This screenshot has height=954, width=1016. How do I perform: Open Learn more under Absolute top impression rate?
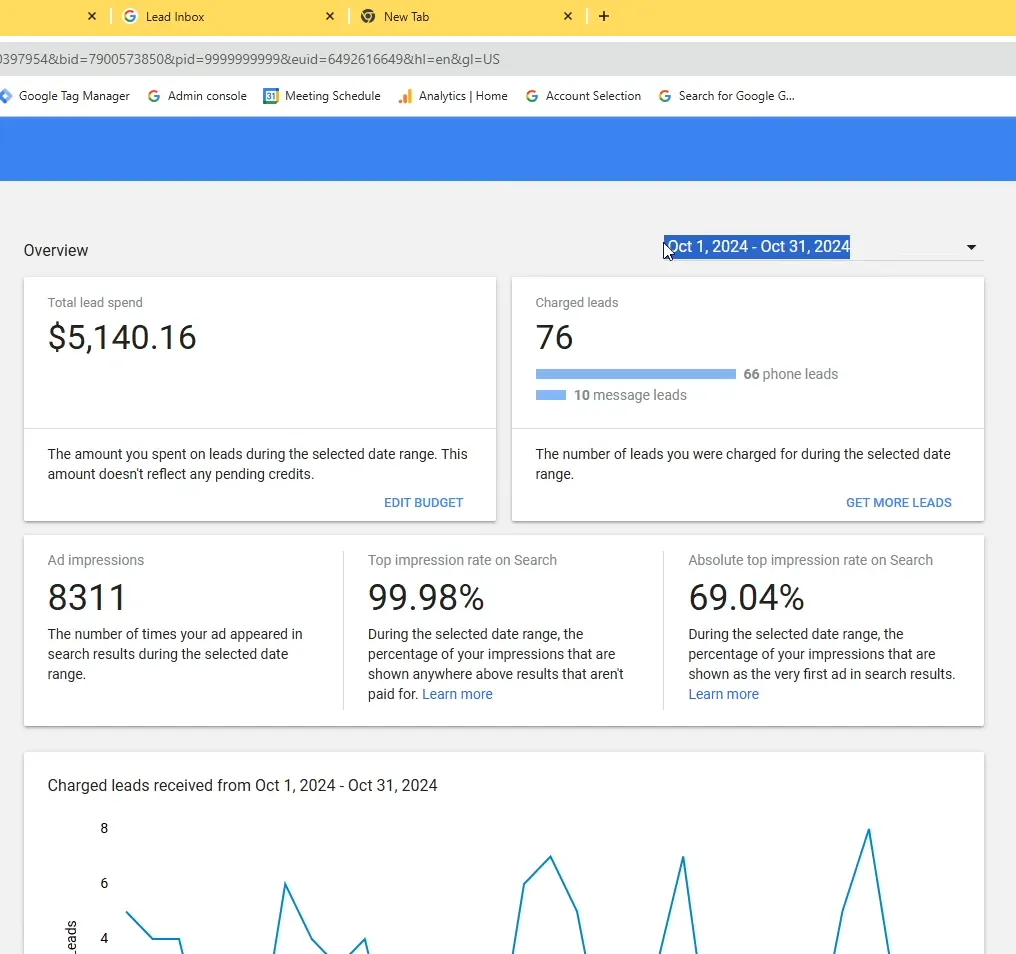(x=723, y=694)
